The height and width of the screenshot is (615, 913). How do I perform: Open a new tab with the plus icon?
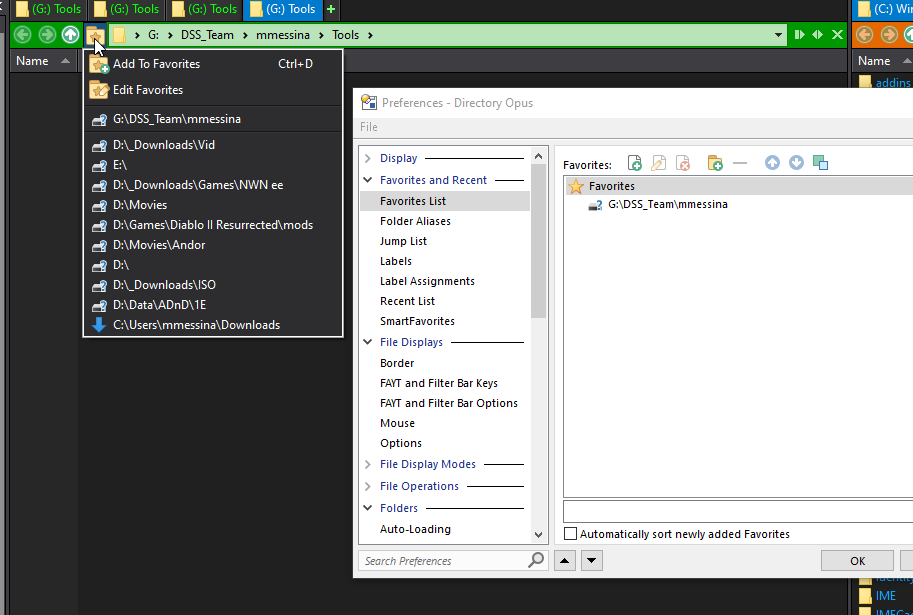[331, 10]
